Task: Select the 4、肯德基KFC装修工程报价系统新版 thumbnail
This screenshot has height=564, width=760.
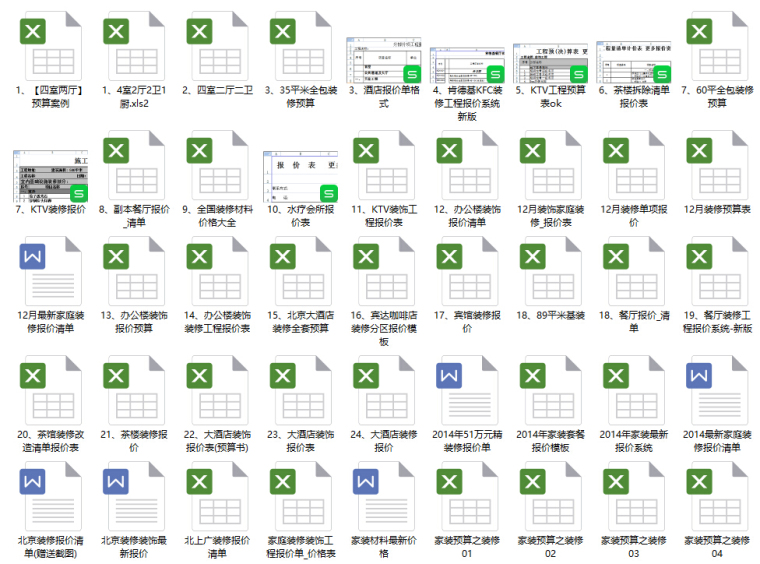Action: click(467, 65)
